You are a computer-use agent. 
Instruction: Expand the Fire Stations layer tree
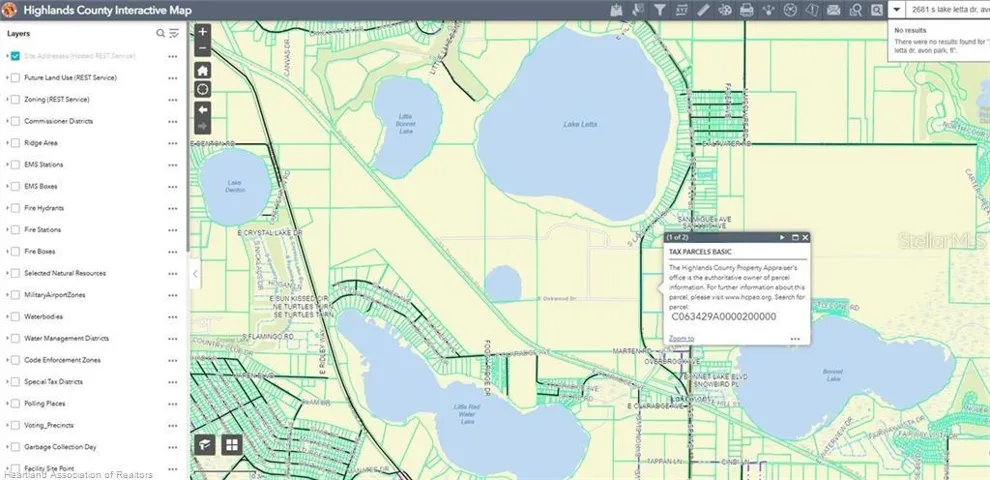pos(7,230)
